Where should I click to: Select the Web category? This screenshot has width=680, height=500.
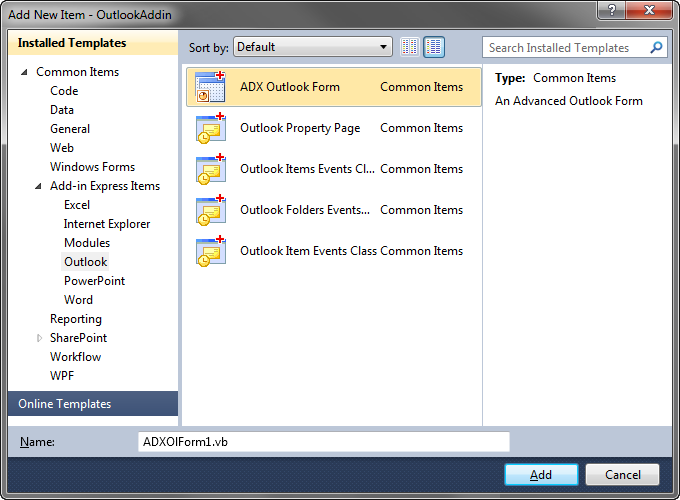click(x=62, y=148)
